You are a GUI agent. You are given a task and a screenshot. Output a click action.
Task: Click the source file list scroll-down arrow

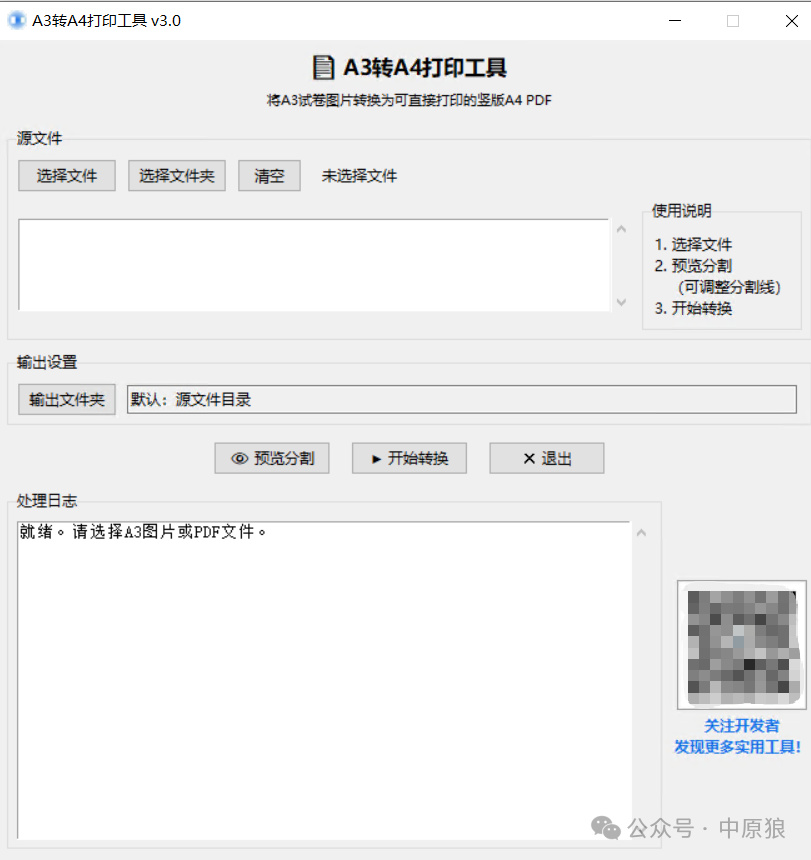click(621, 302)
